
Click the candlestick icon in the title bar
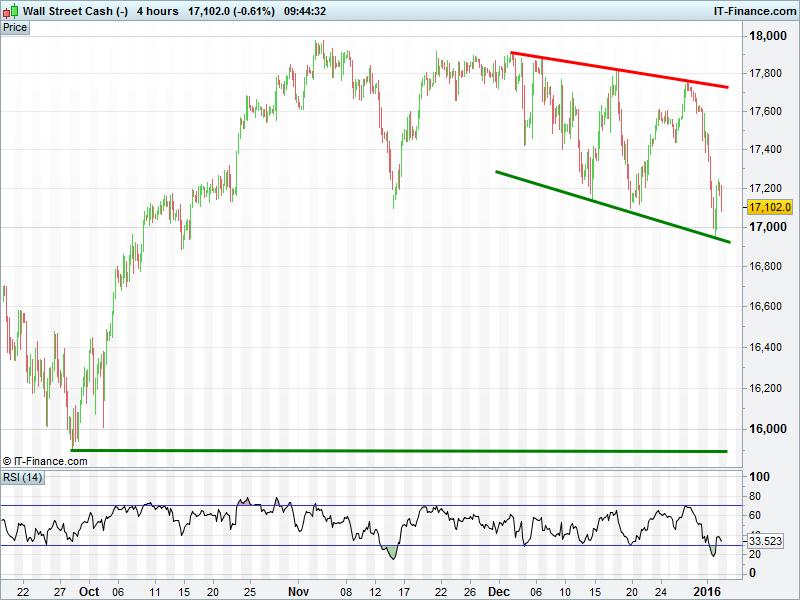(x=11, y=11)
